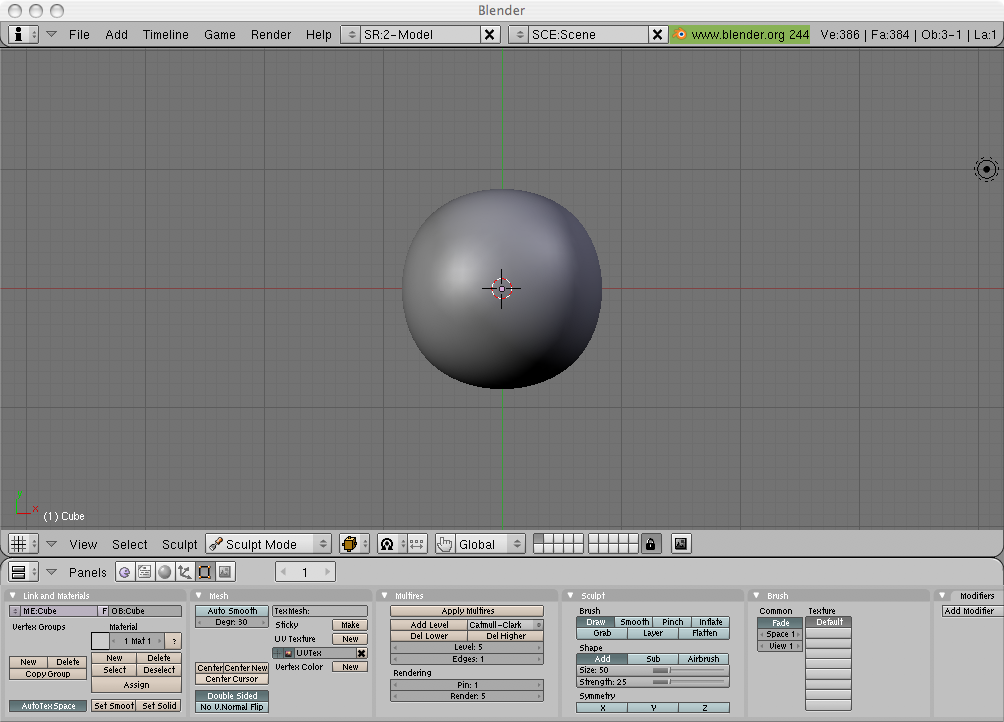Open the Scene context icon in Panels
Image resolution: width=1004 pixels, height=722 pixels.
[225, 572]
